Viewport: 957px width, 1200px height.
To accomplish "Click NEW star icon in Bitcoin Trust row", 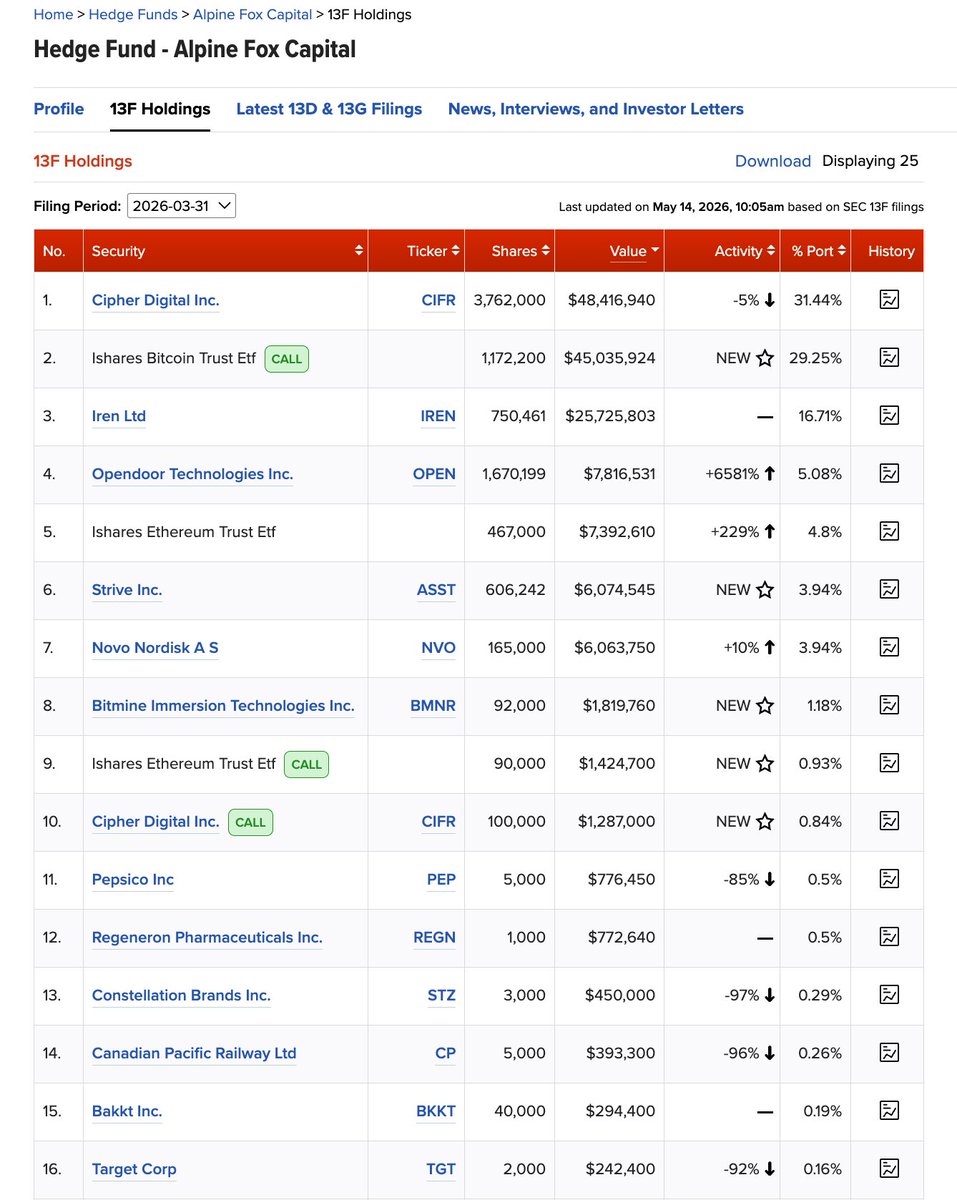I will click(x=765, y=358).
